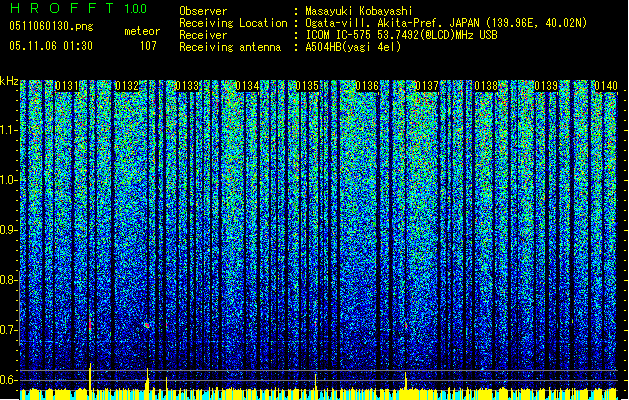Click the Receiver label
The width and height of the screenshot is (629, 400).
[203, 35]
